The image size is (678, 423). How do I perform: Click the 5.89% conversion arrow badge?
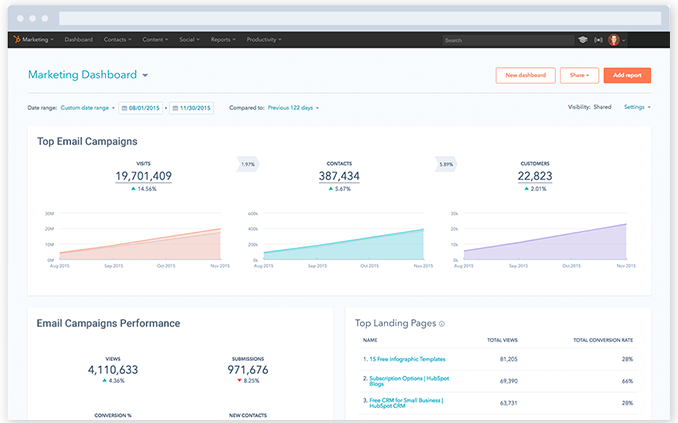[446, 164]
